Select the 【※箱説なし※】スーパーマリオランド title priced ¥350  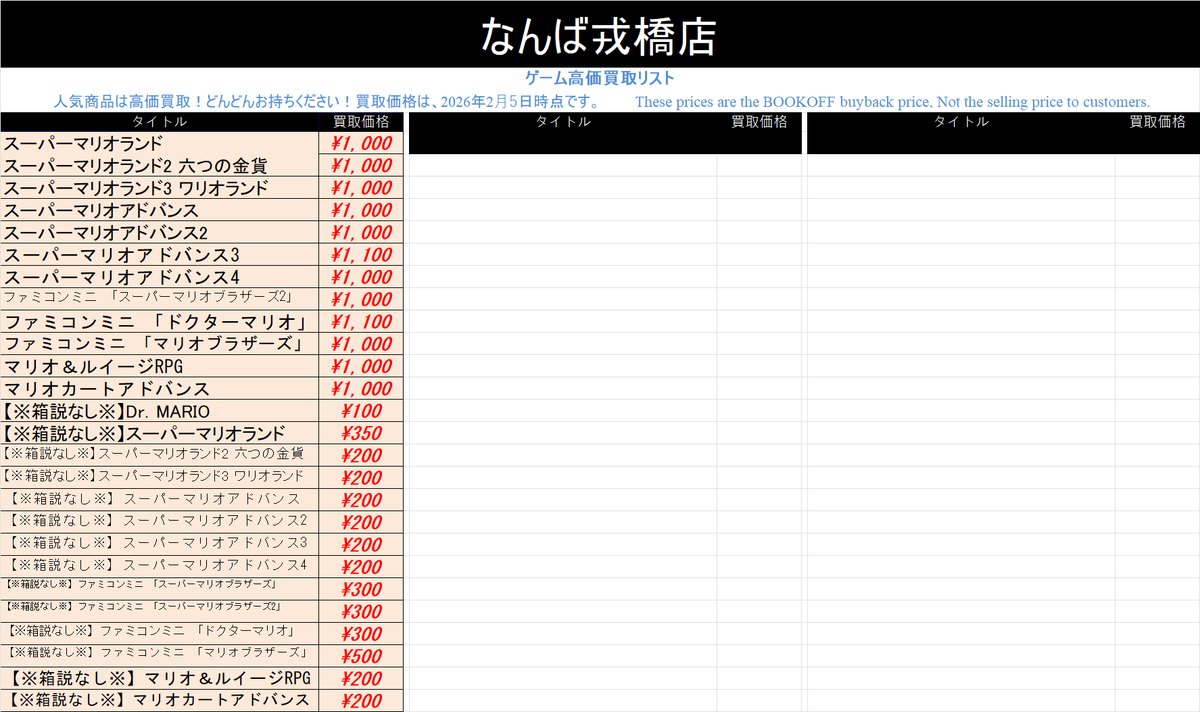[160, 433]
